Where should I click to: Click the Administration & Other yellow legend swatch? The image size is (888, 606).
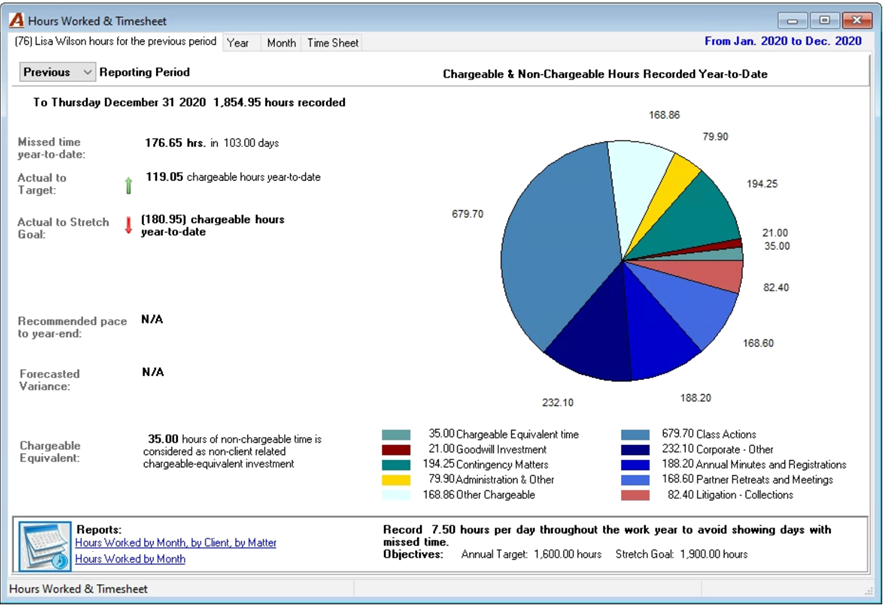point(396,480)
